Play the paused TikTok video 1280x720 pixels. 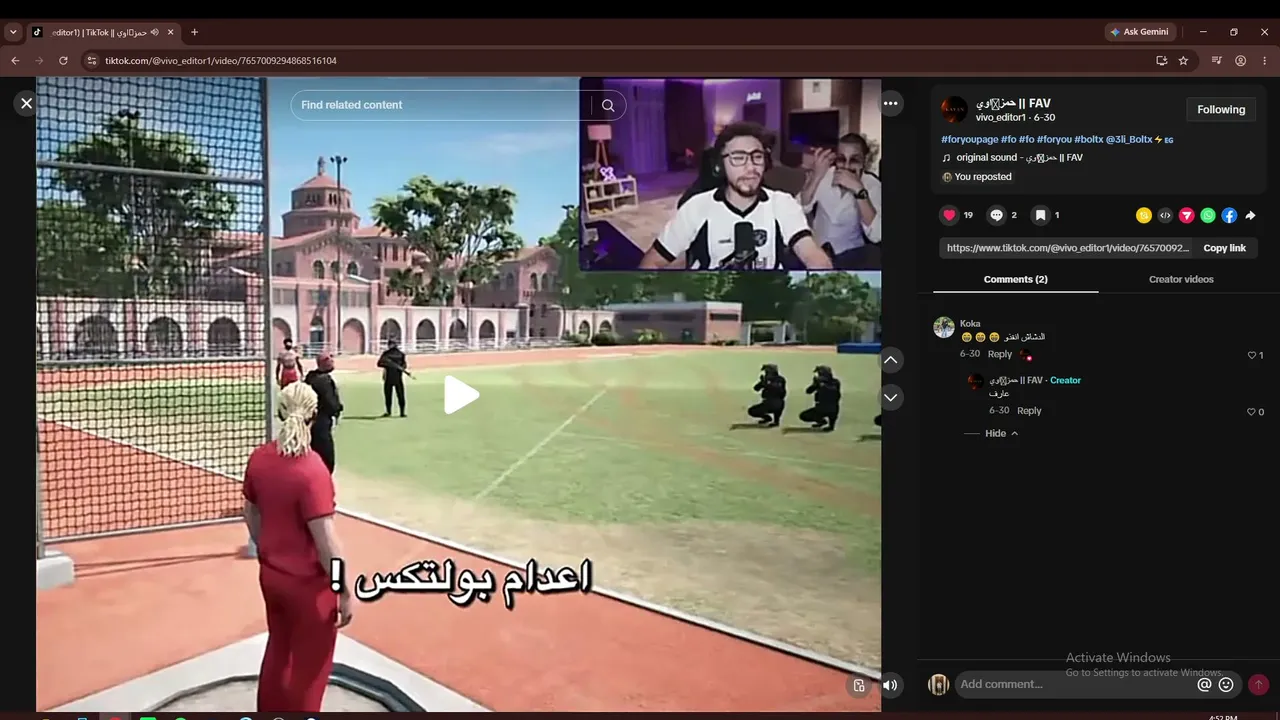point(461,395)
